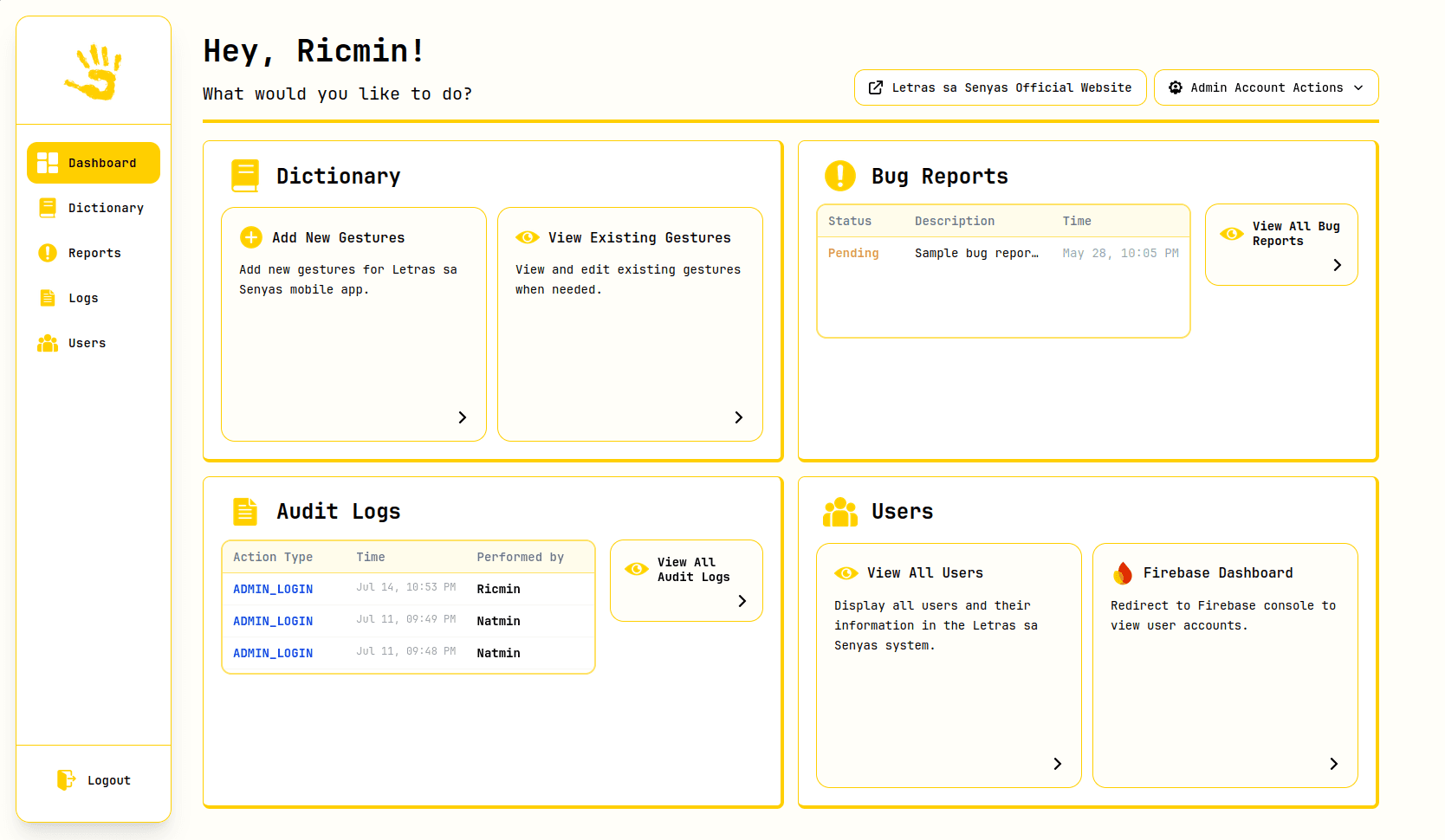This screenshot has width=1445, height=840.
Task: Click the Logout door icon
Action: pos(66,780)
